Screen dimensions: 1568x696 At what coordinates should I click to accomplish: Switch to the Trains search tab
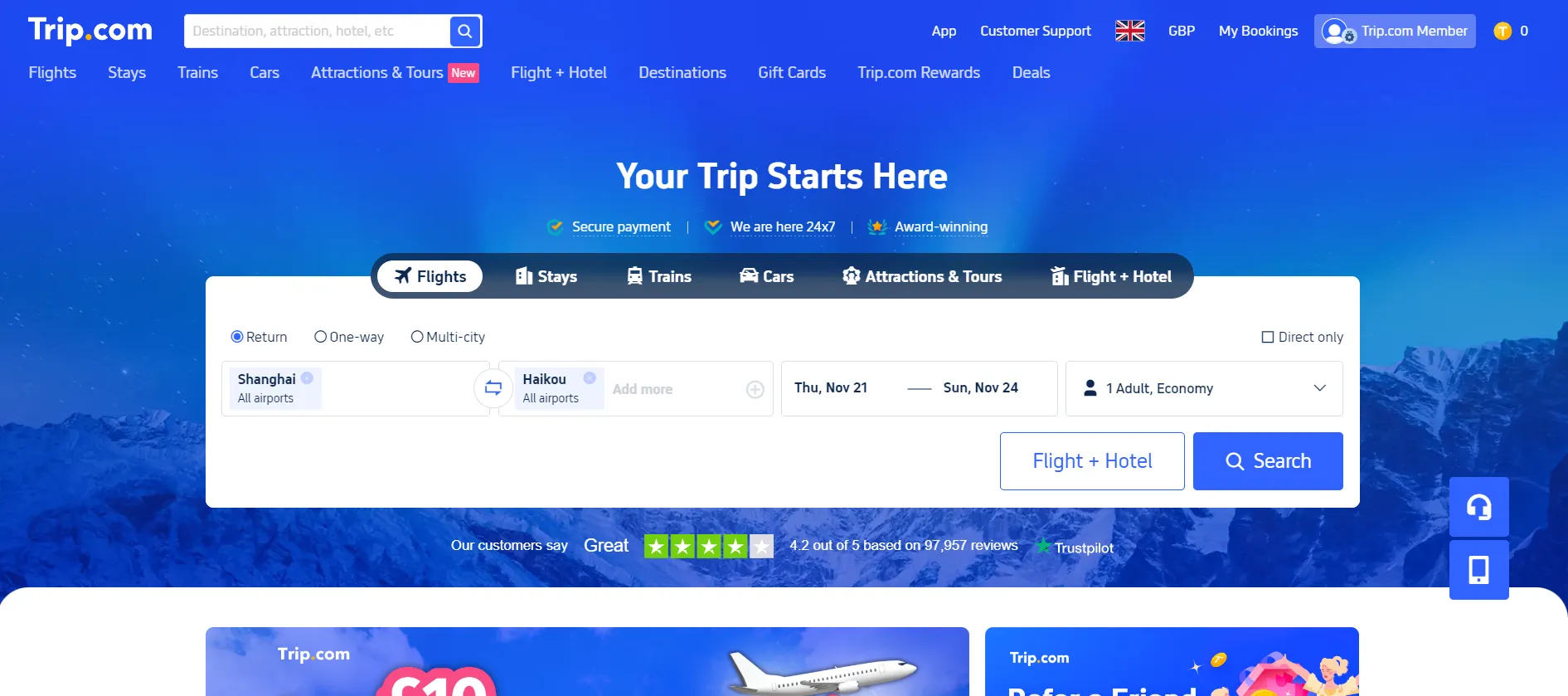click(x=659, y=276)
